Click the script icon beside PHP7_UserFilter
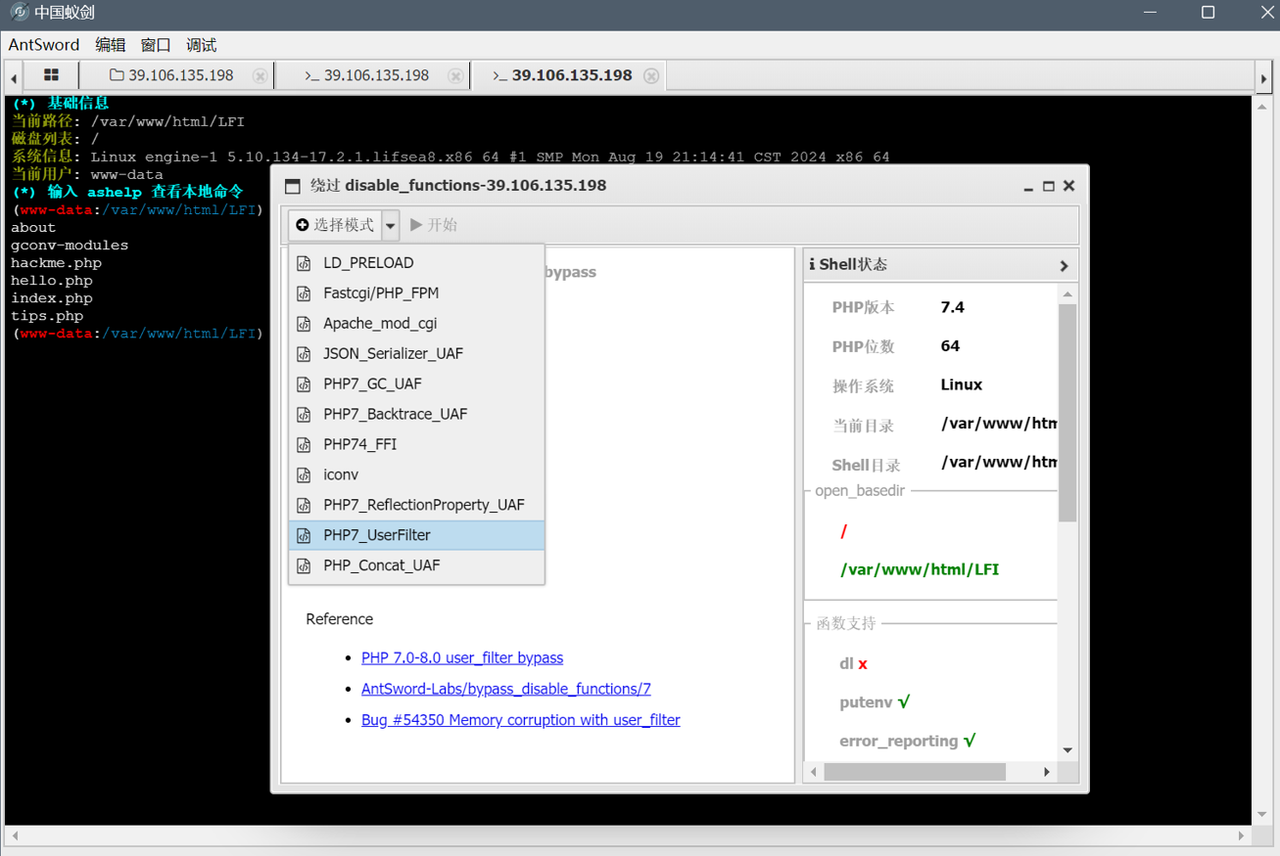Screen dimensions: 1280x856 [304, 535]
